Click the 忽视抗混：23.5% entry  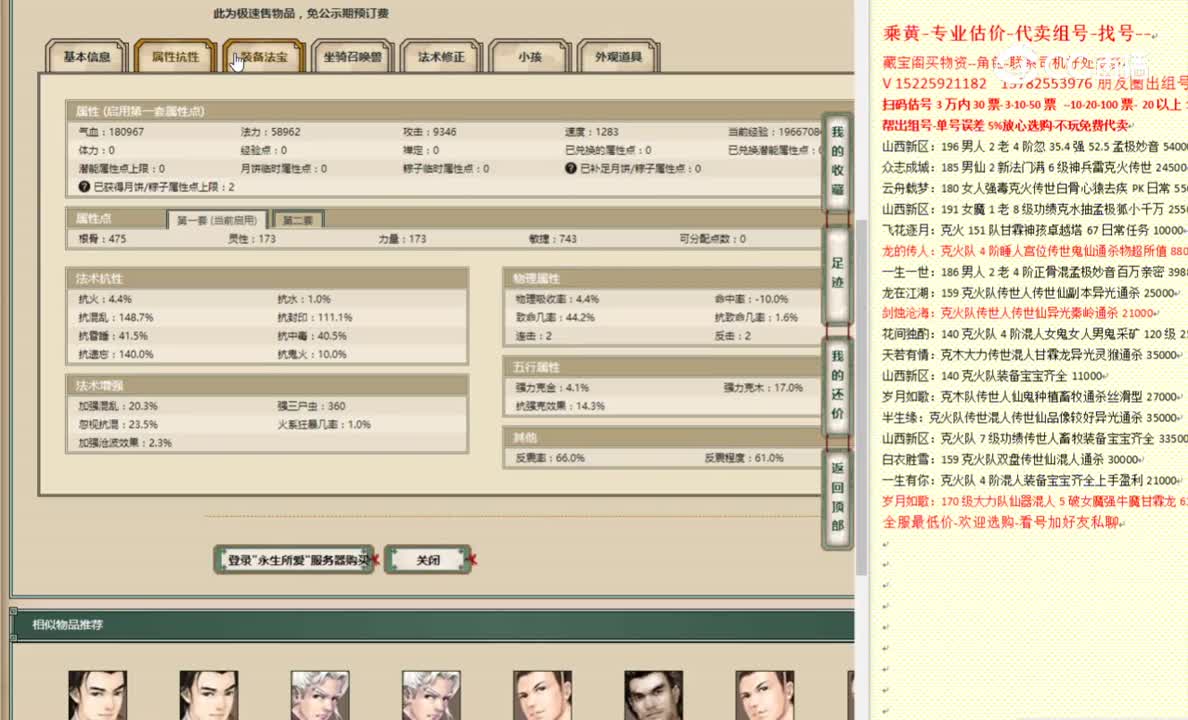coord(118,424)
